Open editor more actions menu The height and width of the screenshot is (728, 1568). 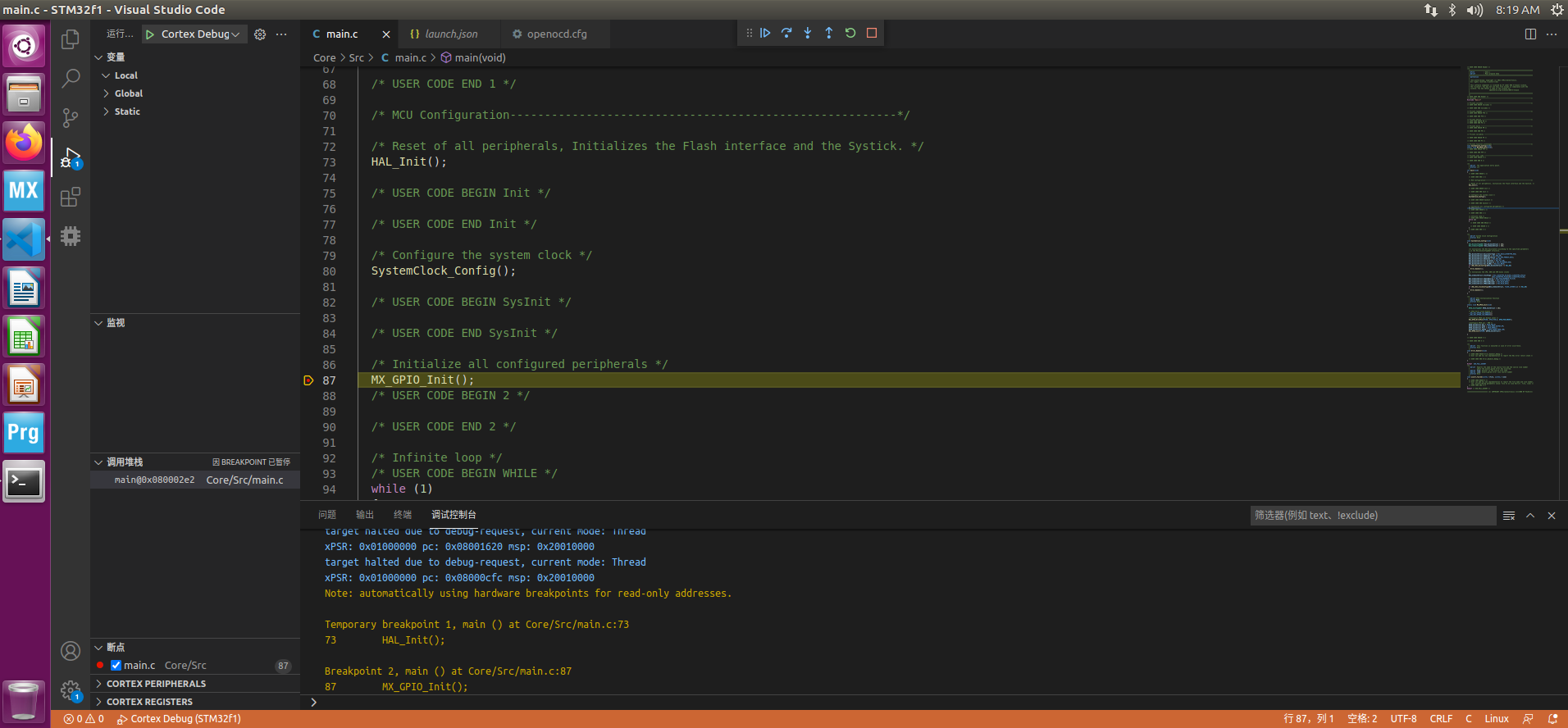click(x=1552, y=34)
